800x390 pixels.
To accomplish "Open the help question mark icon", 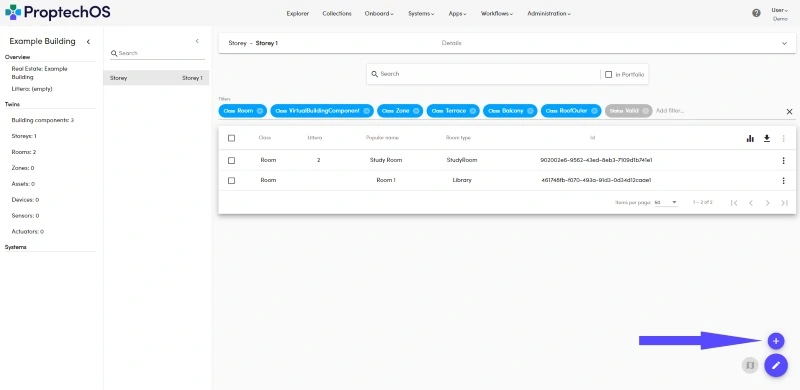I will tap(756, 13).
